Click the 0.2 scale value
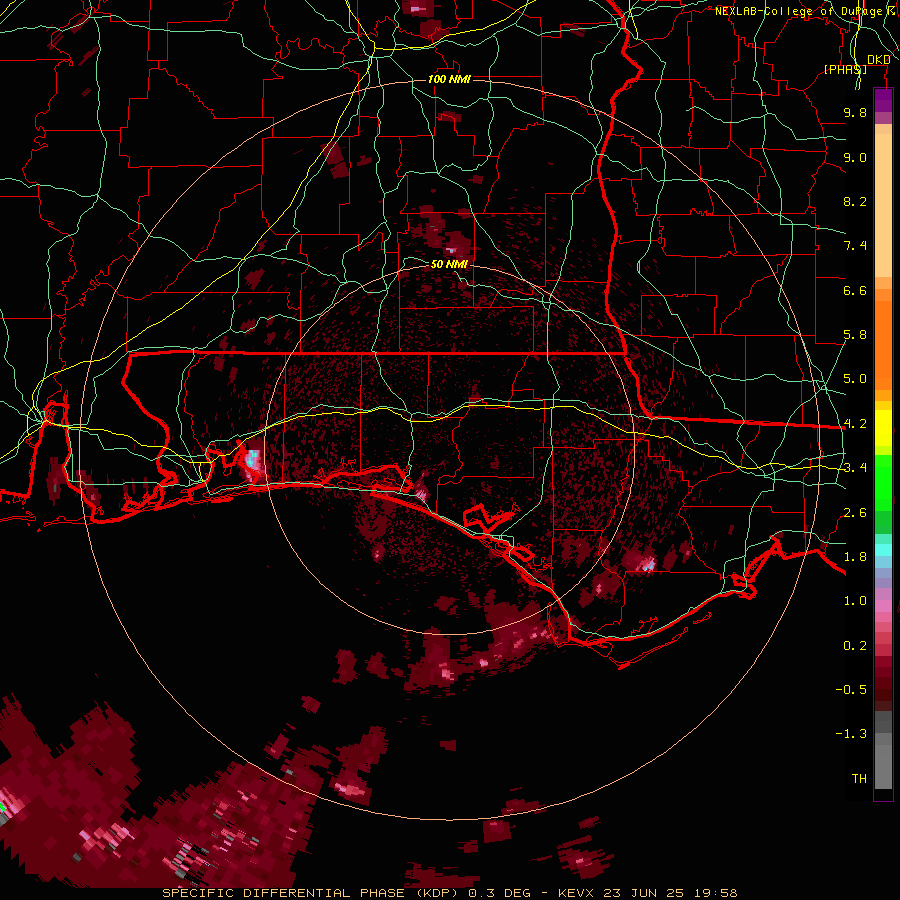This screenshot has width=900, height=900. point(855,646)
